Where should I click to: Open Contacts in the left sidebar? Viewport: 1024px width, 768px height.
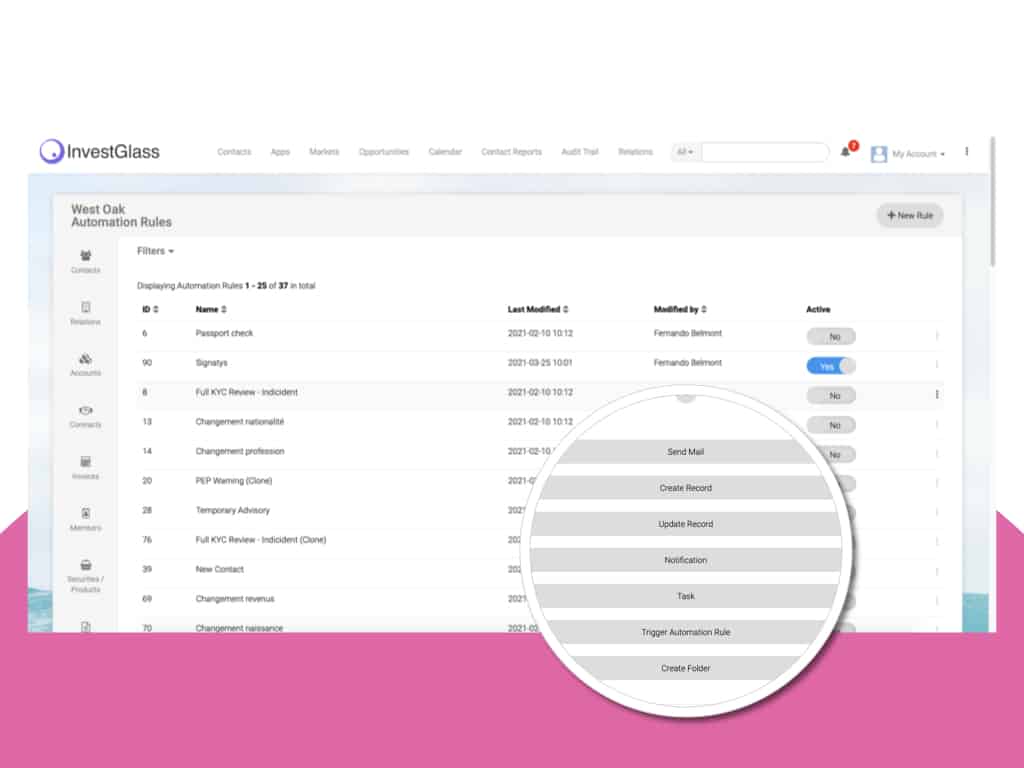(x=86, y=261)
